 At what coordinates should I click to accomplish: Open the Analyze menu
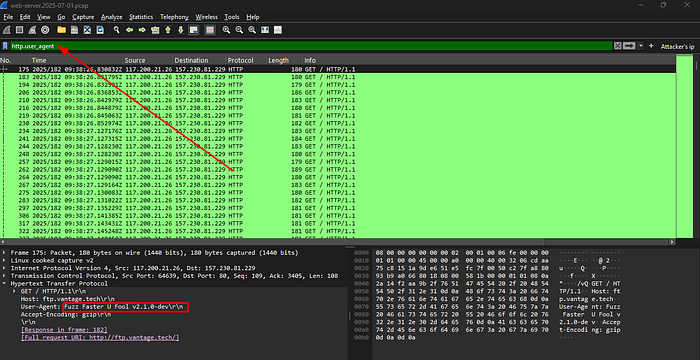[x=112, y=17]
